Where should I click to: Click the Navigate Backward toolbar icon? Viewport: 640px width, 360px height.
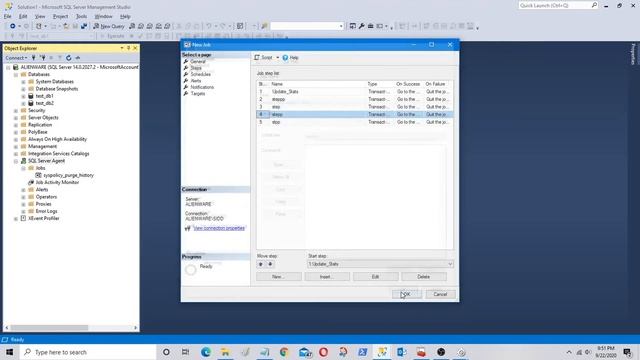click(x=13, y=26)
